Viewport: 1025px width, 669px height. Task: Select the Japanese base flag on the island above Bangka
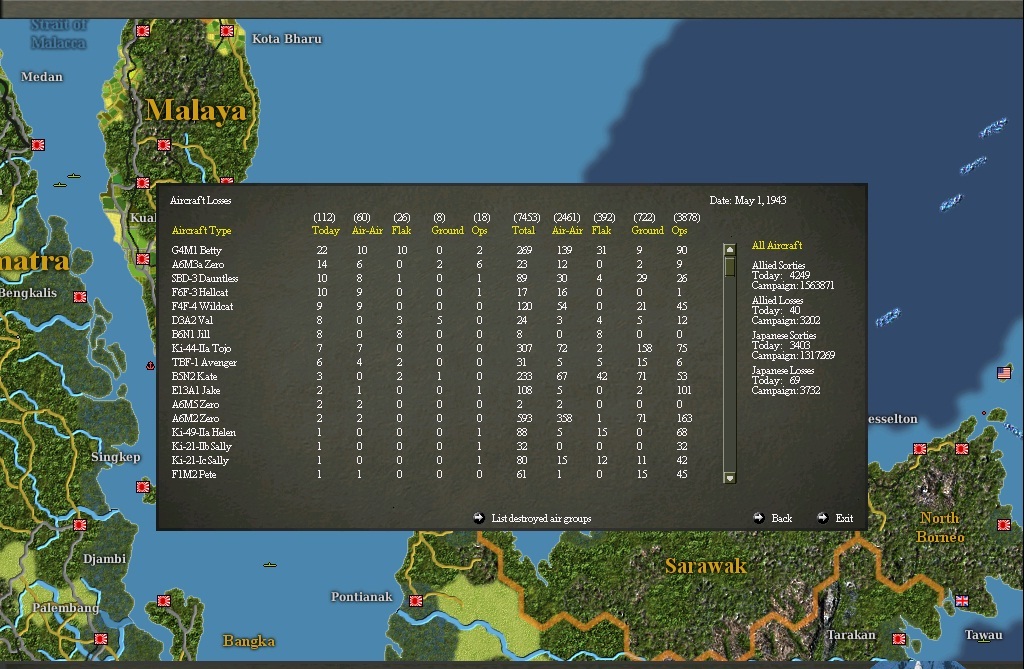(163, 600)
